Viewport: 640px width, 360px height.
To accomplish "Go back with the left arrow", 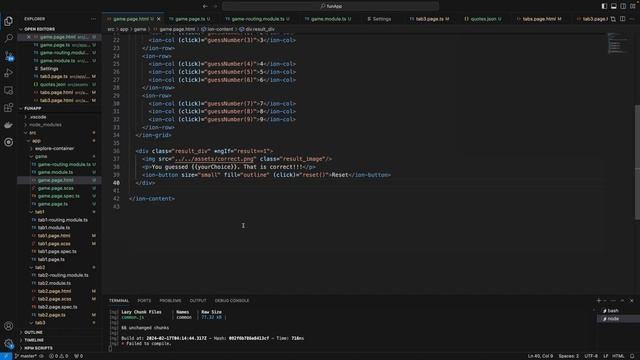I will click(x=205, y=6).
